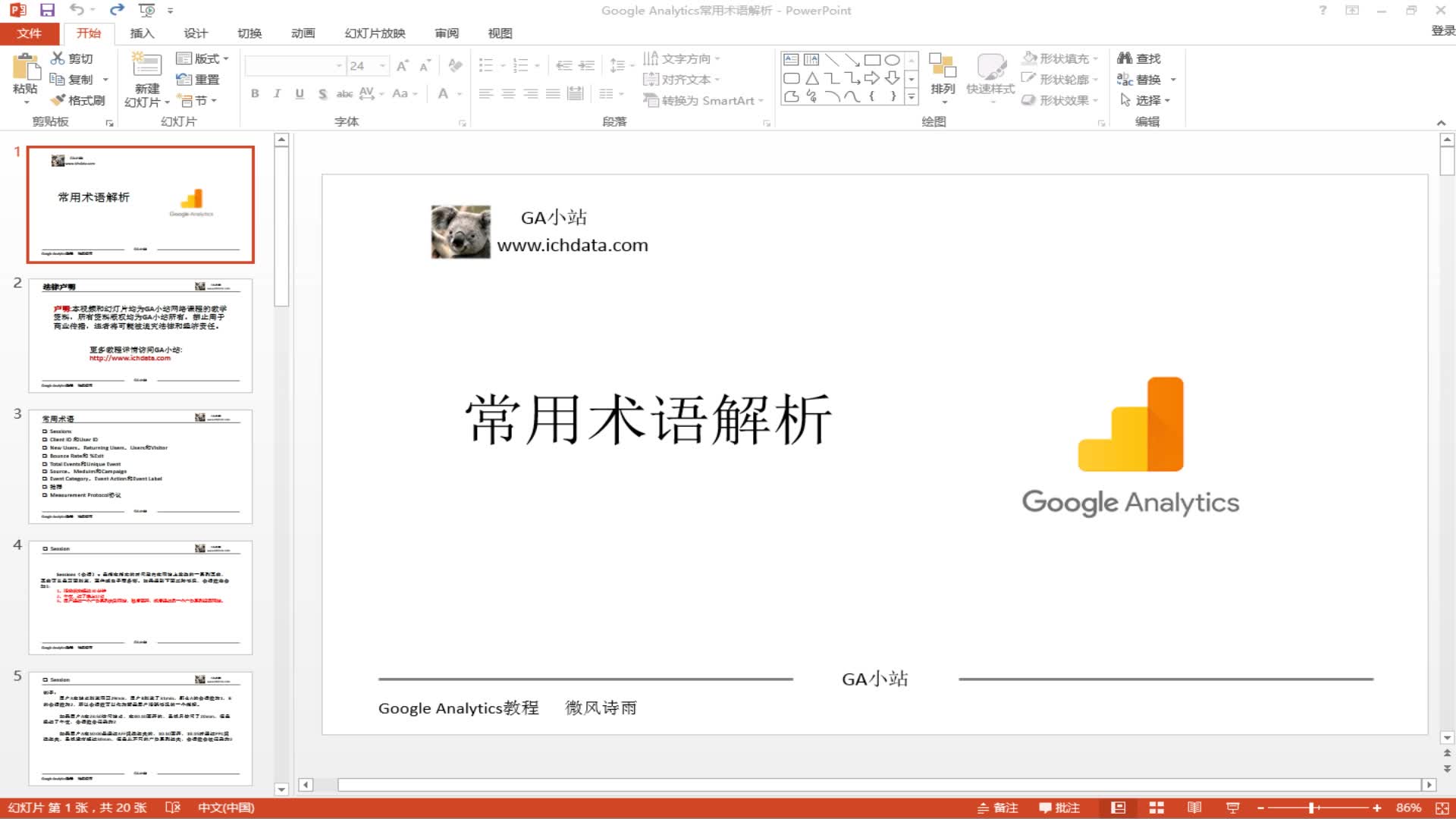The image size is (1456, 819).
Task: Open Shape Fill (形状填充) color options
Action: [1061, 58]
